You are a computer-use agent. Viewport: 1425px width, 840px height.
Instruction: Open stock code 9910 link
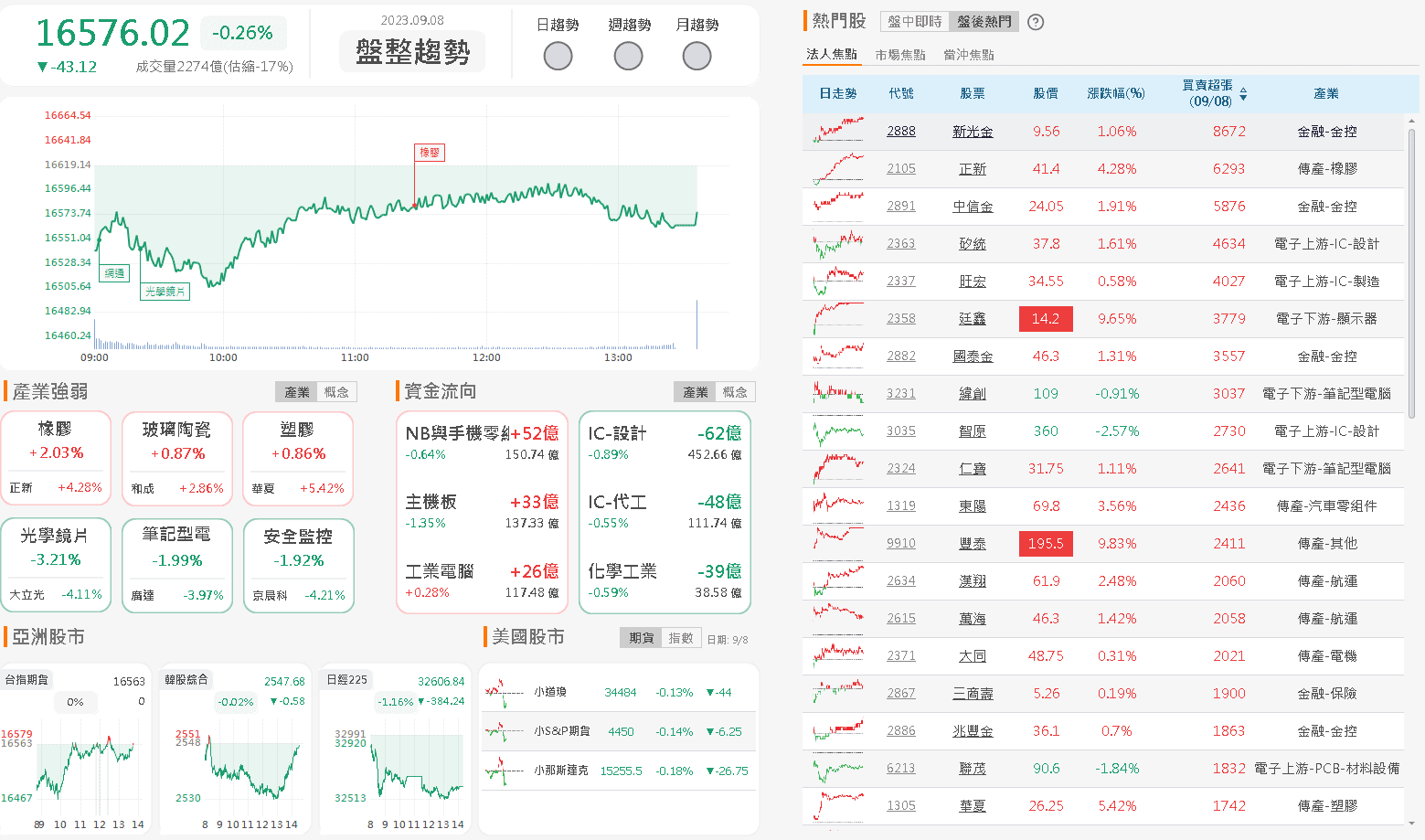(x=901, y=544)
